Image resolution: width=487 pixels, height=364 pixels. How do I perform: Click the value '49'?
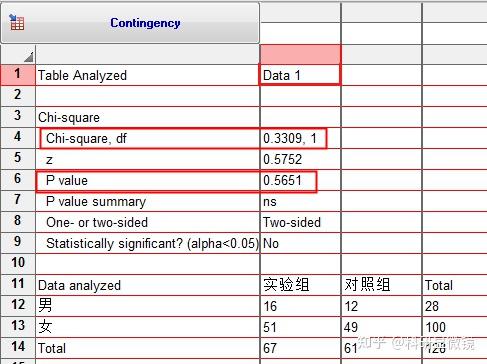pyautogui.click(x=351, y=327)
